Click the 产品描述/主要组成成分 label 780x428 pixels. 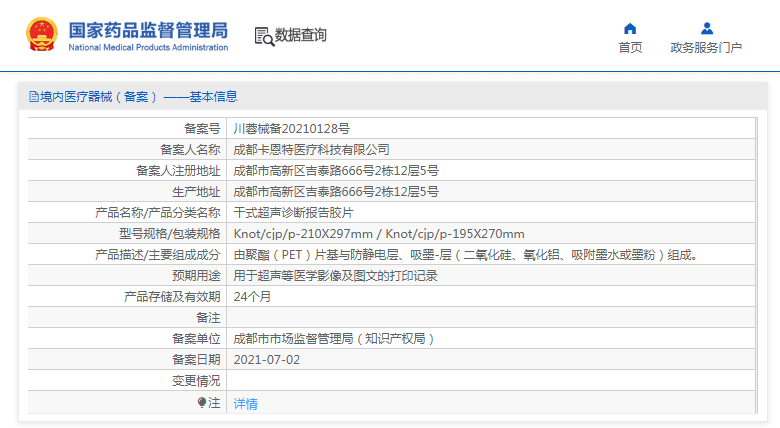(x=158, y=255)
